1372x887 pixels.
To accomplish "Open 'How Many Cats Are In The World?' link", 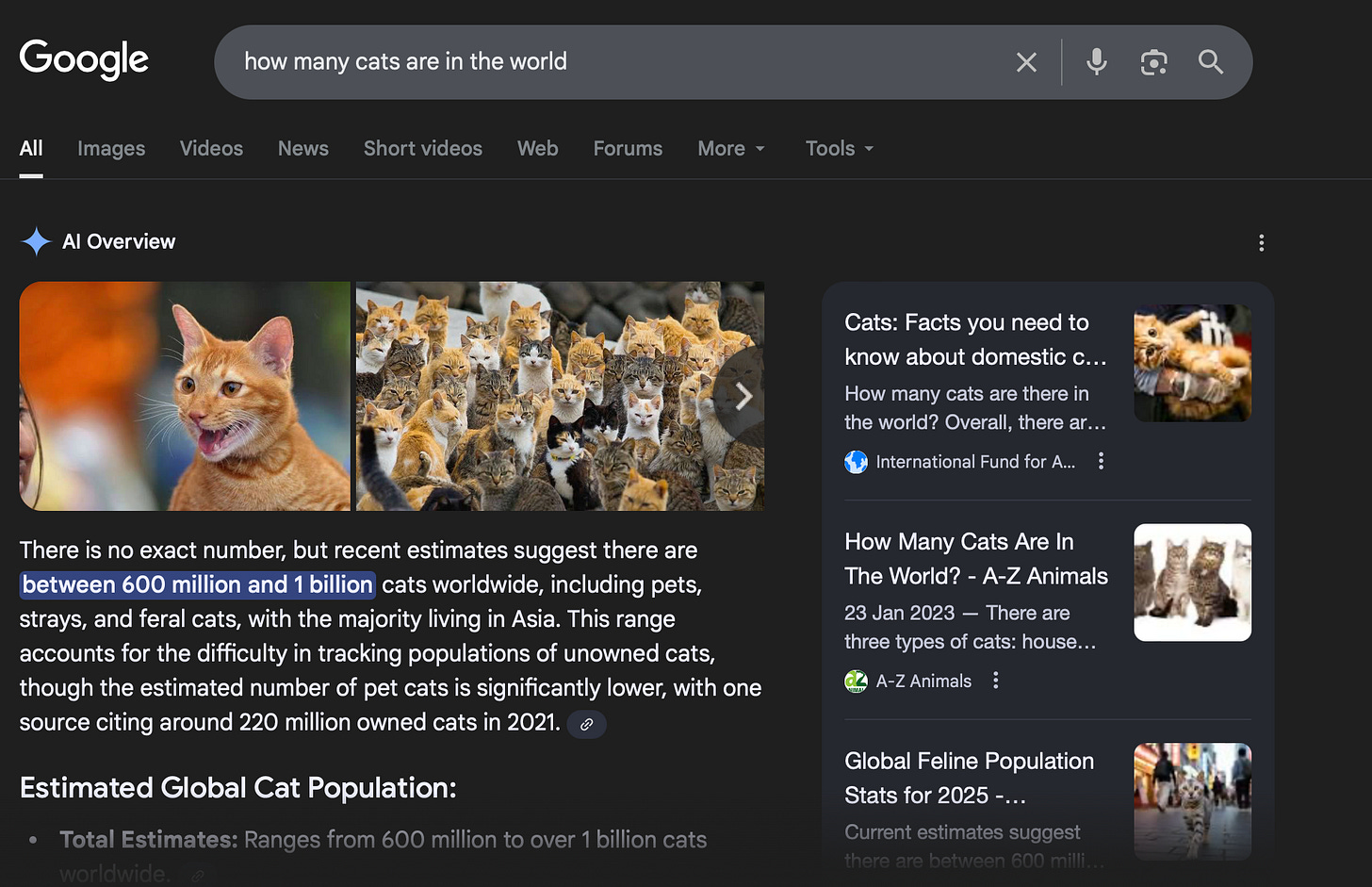I will pyautogui.click(x=976, y=559).
